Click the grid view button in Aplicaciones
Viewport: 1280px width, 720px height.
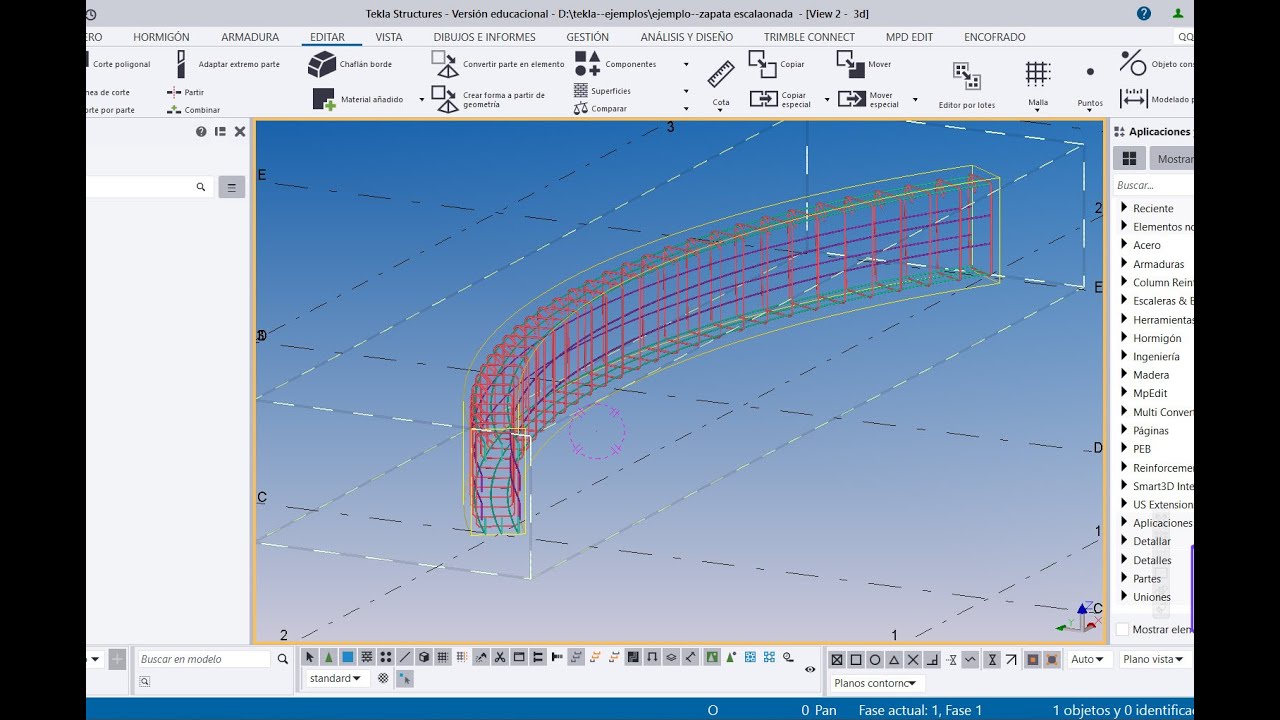pyautogui.click(x=1129, y=159)
